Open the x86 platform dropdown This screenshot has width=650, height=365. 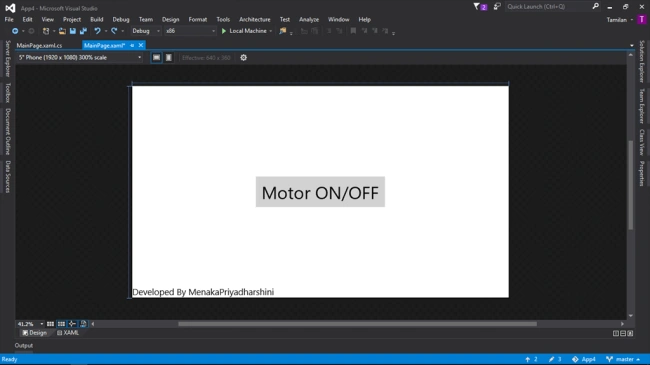click(190, 31)
